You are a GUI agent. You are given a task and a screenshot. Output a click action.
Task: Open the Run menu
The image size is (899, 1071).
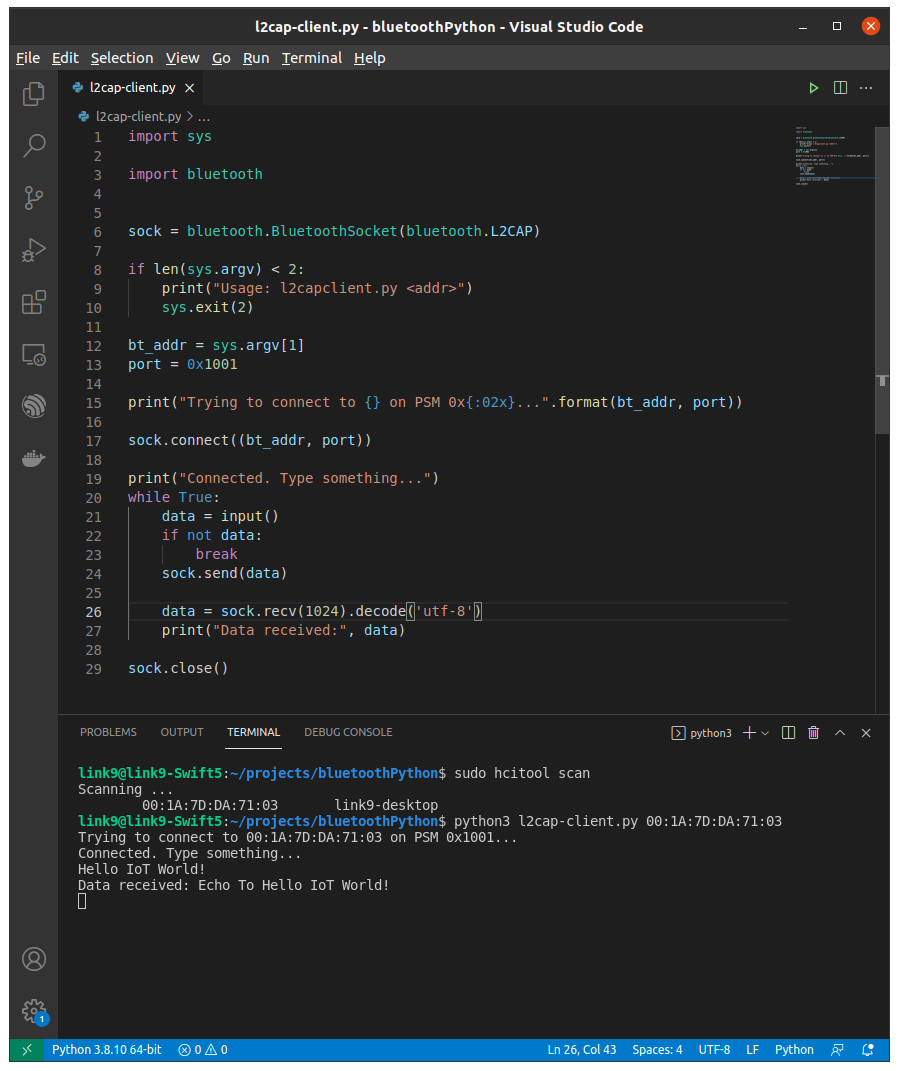[255, 58]
